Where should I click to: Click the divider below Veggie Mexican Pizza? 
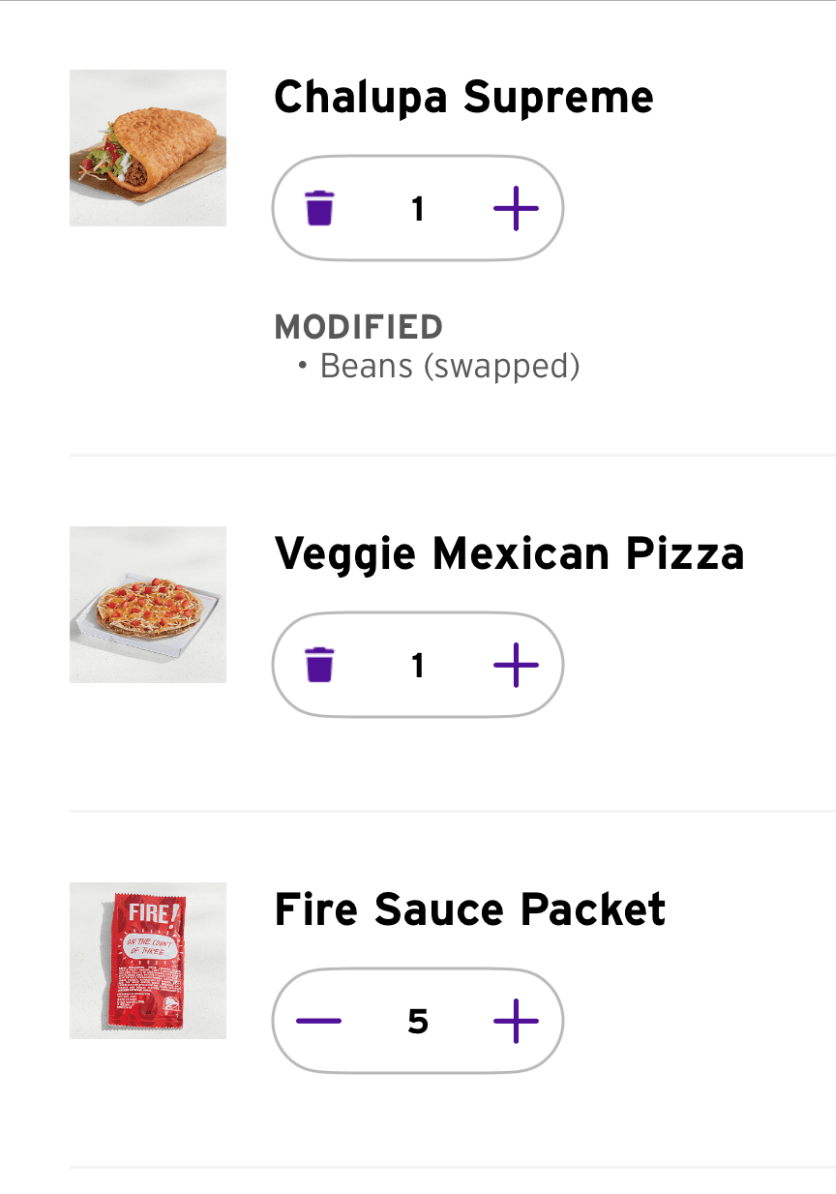point(452,811)
